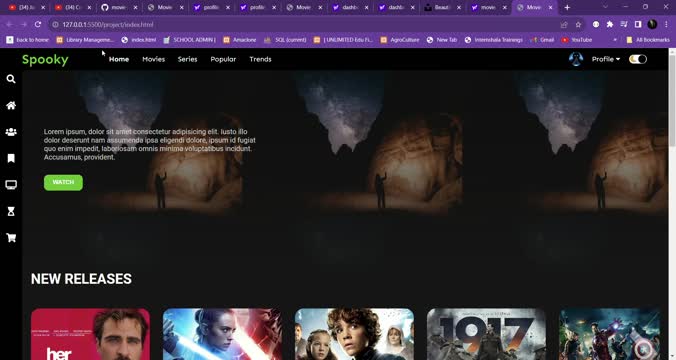This screenshot has width=676, height=360.
Task: Open the tab search dropdown arrow
Action: [x=605, y=7]
